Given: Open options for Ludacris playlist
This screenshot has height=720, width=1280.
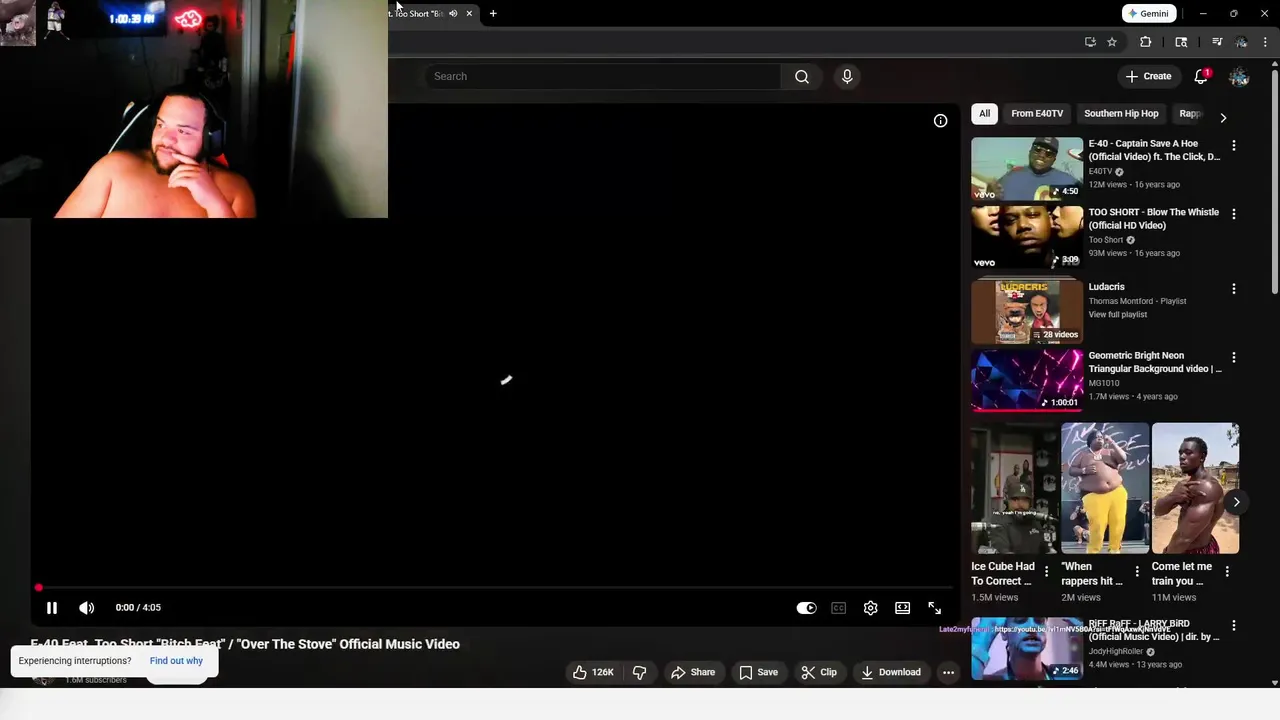Looking at the screenshot, I should pos(1233,288).
